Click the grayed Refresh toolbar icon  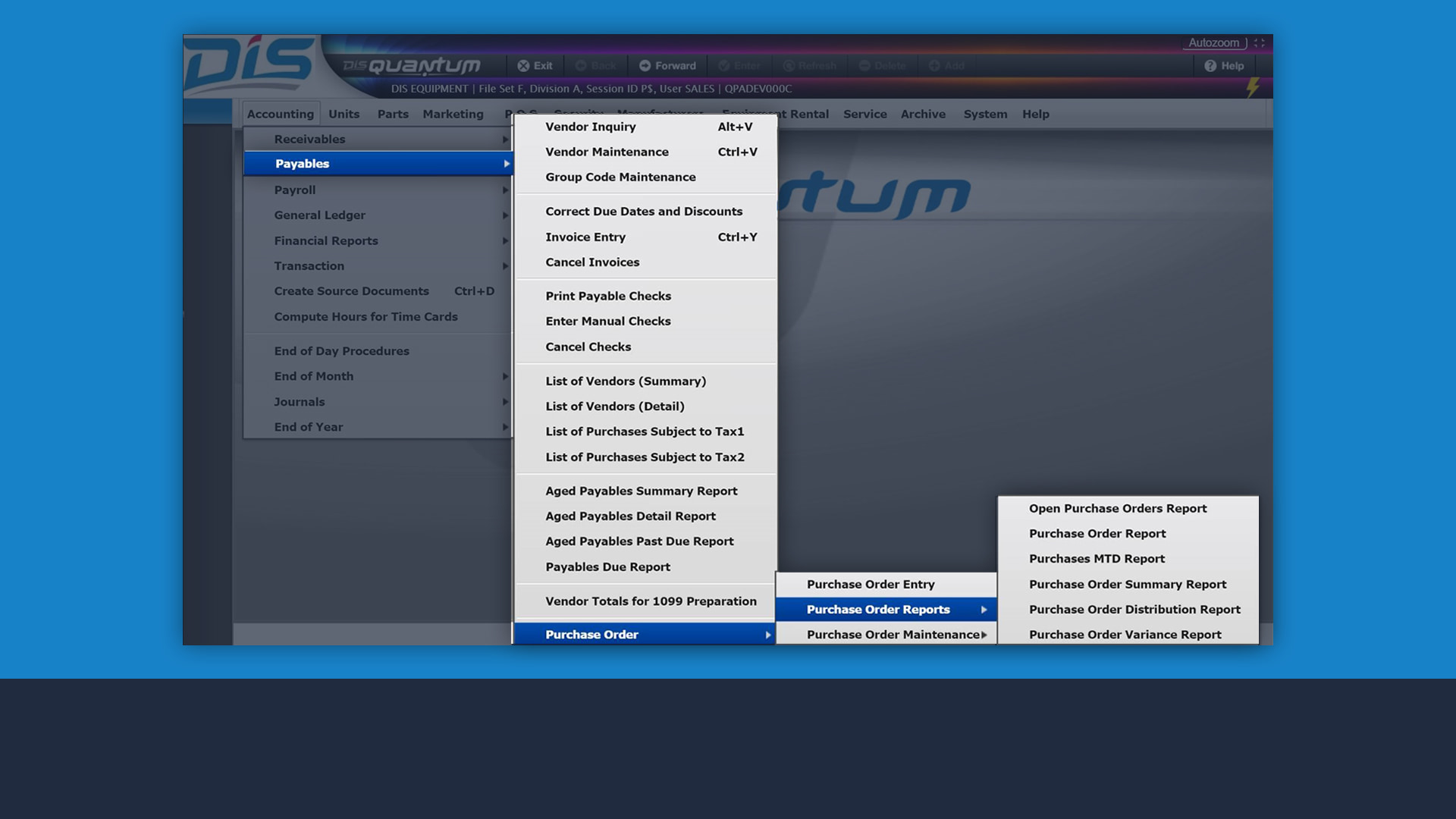coord(789,66)
